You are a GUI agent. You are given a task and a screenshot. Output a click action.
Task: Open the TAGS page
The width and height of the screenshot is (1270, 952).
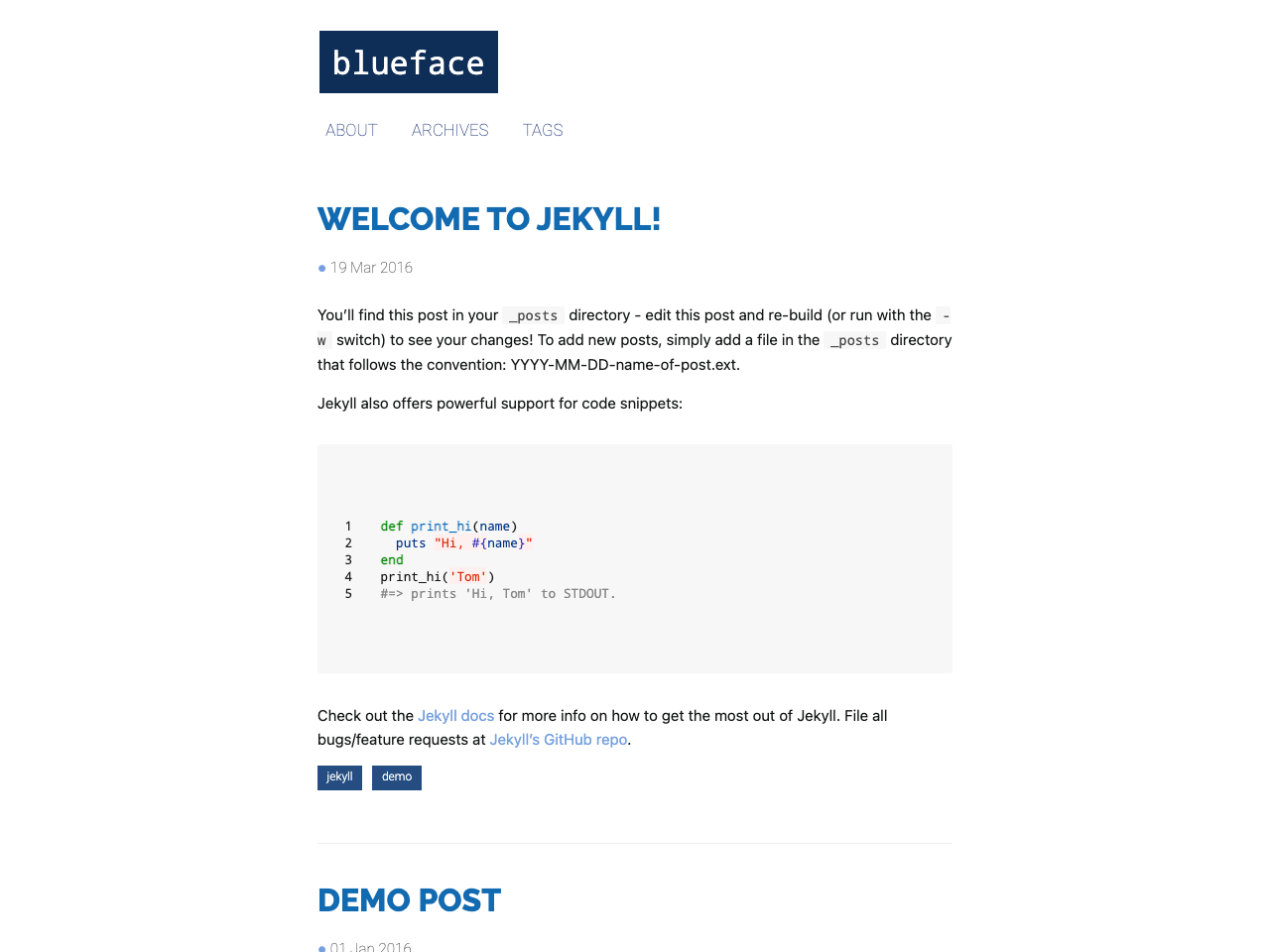tap(542, 130)
